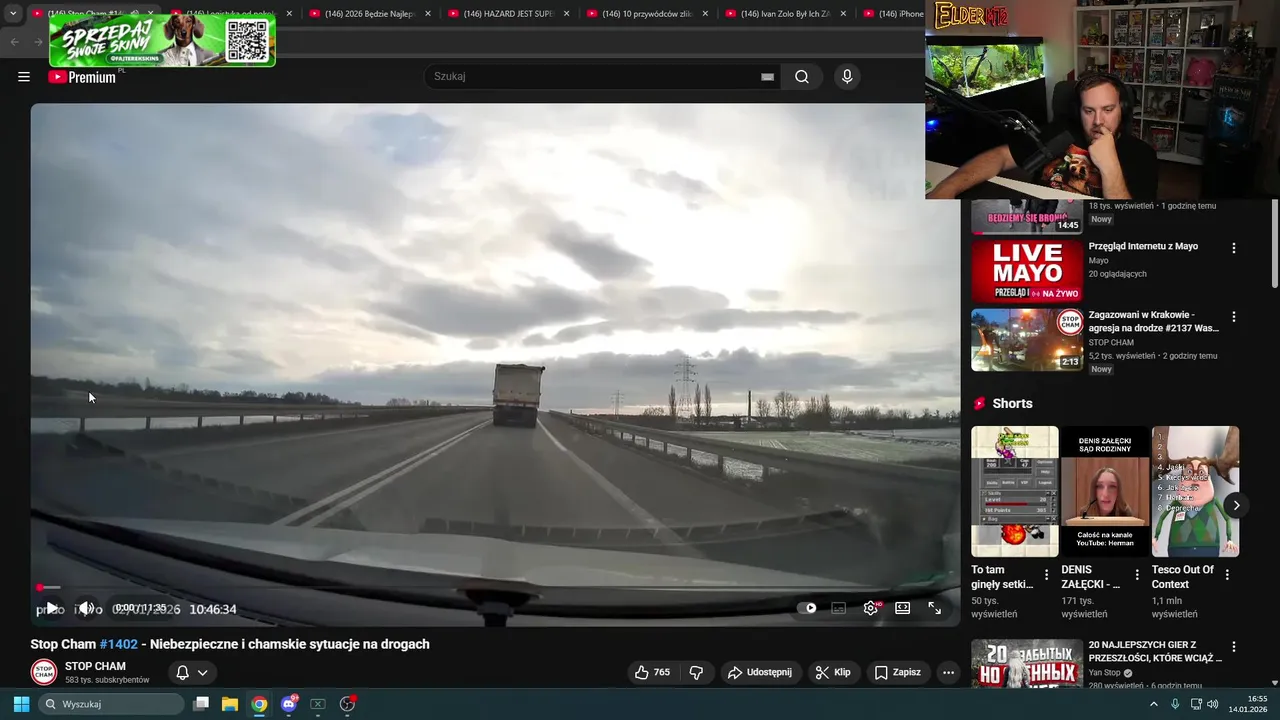1280x720 pixels.
Task: Open Przegląd Internetu z Mayo title
Action: pyautogui.click(x=1143, y=246)
